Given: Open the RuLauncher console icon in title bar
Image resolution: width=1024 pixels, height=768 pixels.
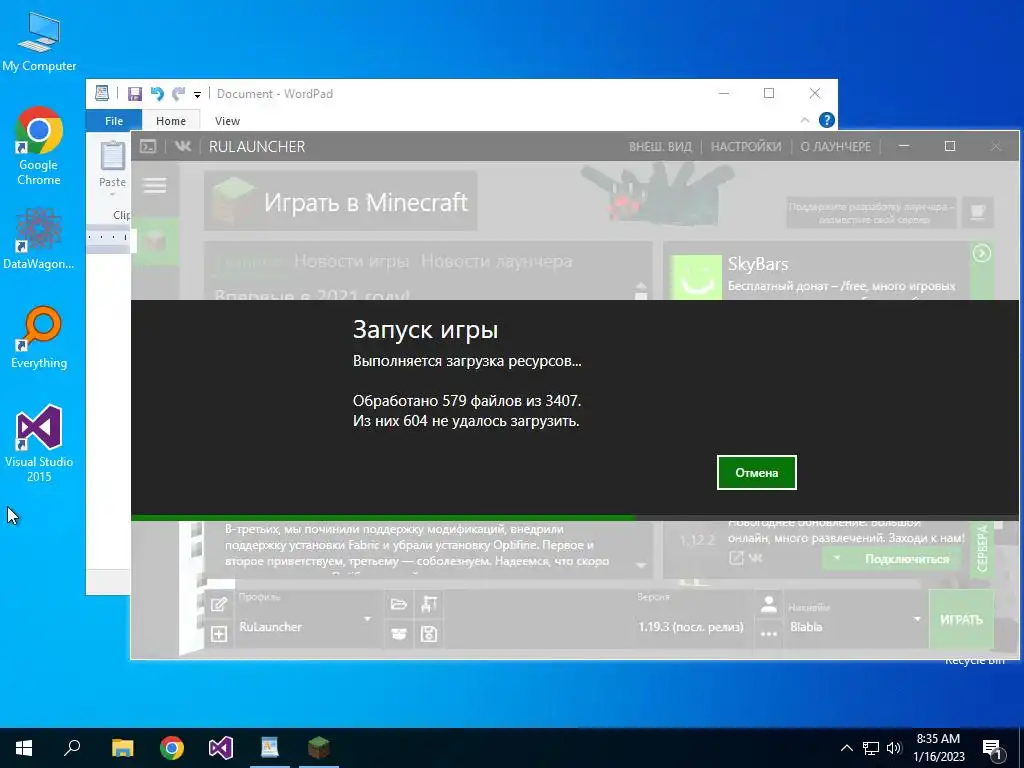Looking at the screenshot, I should click(x=148, y=146).
